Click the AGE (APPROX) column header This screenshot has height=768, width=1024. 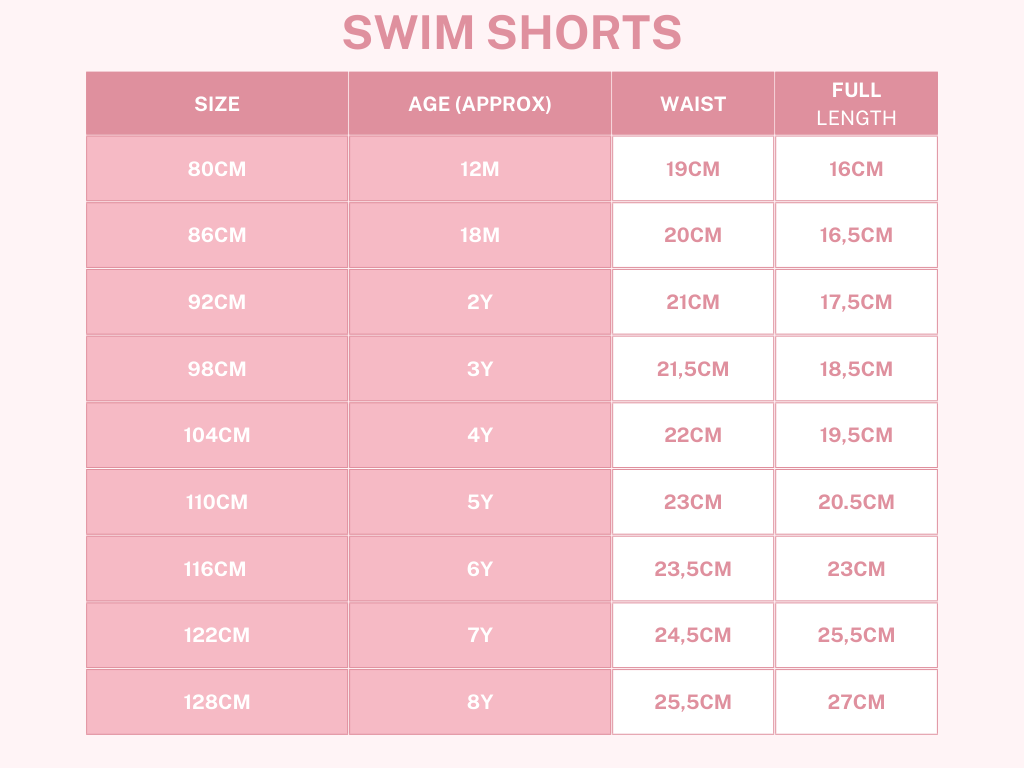(480, 104)
